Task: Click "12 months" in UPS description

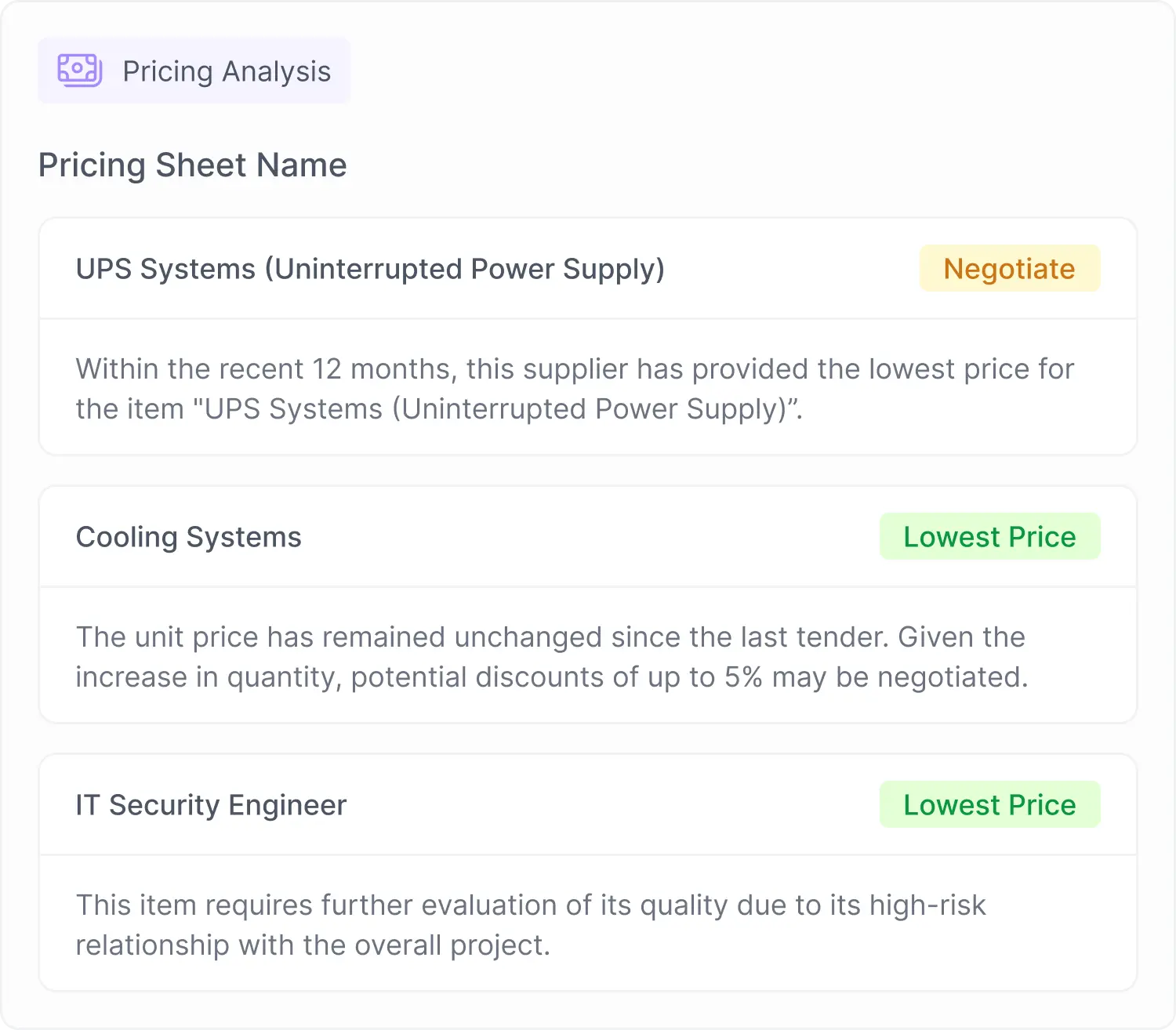Action: [382, 369]
